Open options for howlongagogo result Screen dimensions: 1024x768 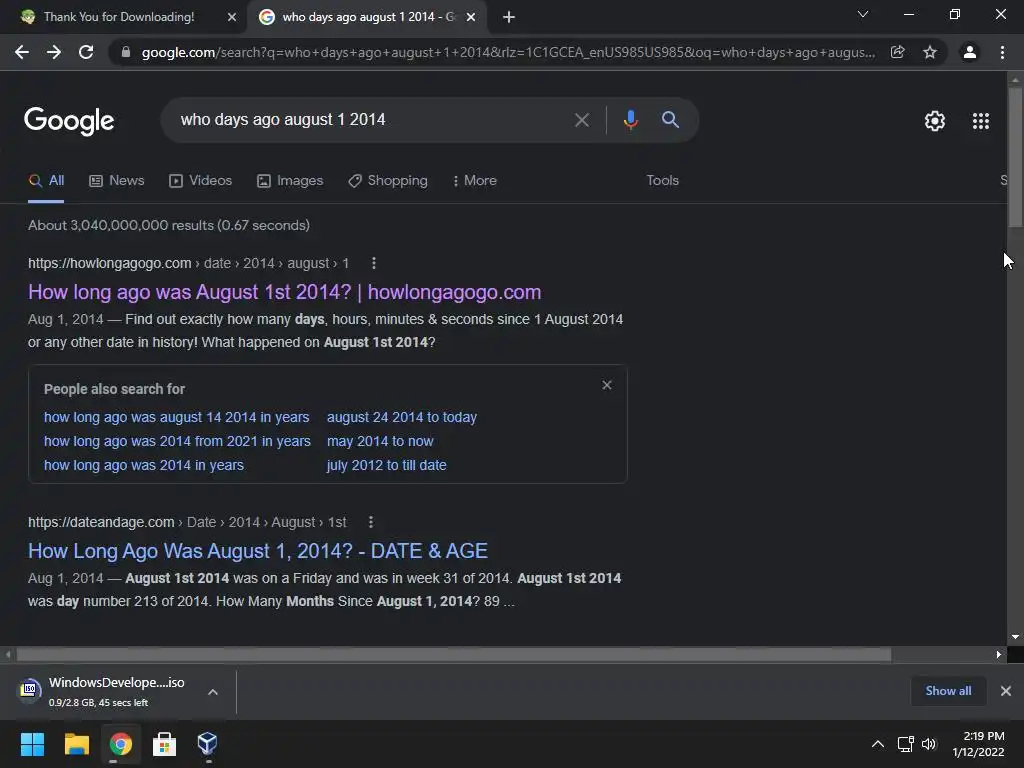coord(374,263)
